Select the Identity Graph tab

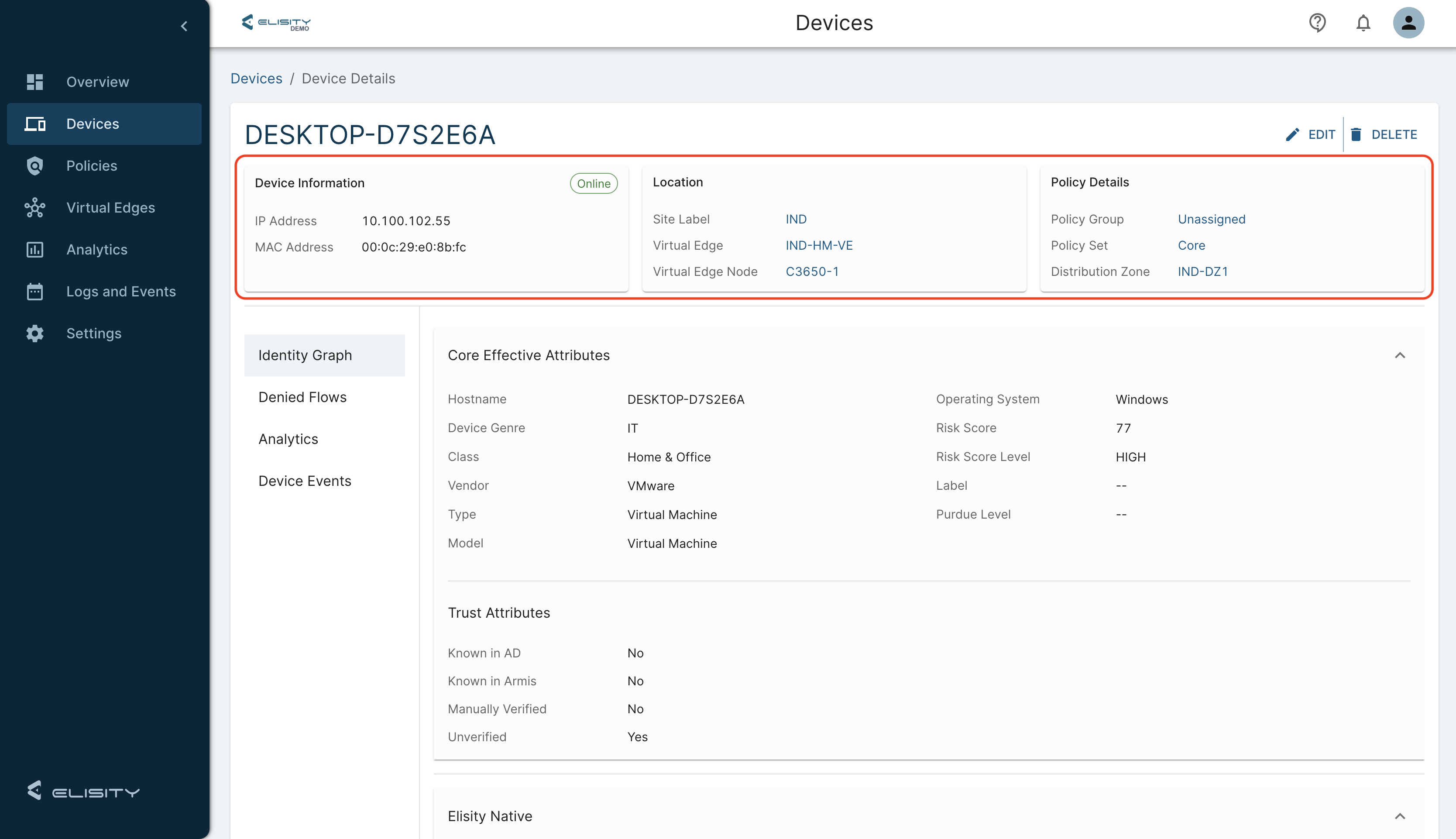305,355
